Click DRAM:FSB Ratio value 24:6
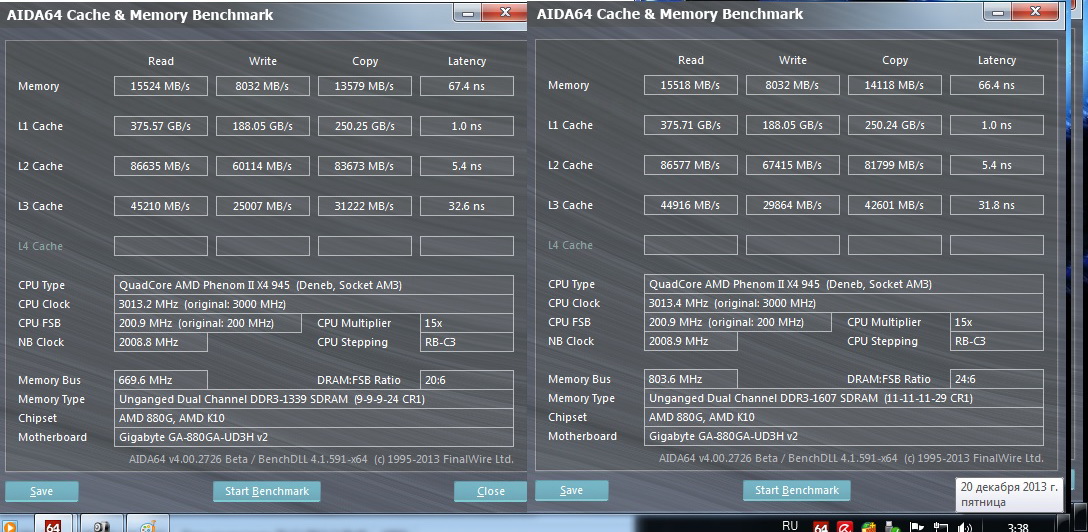The height and width of the screenshot is (532, 1088). (996, 379)
